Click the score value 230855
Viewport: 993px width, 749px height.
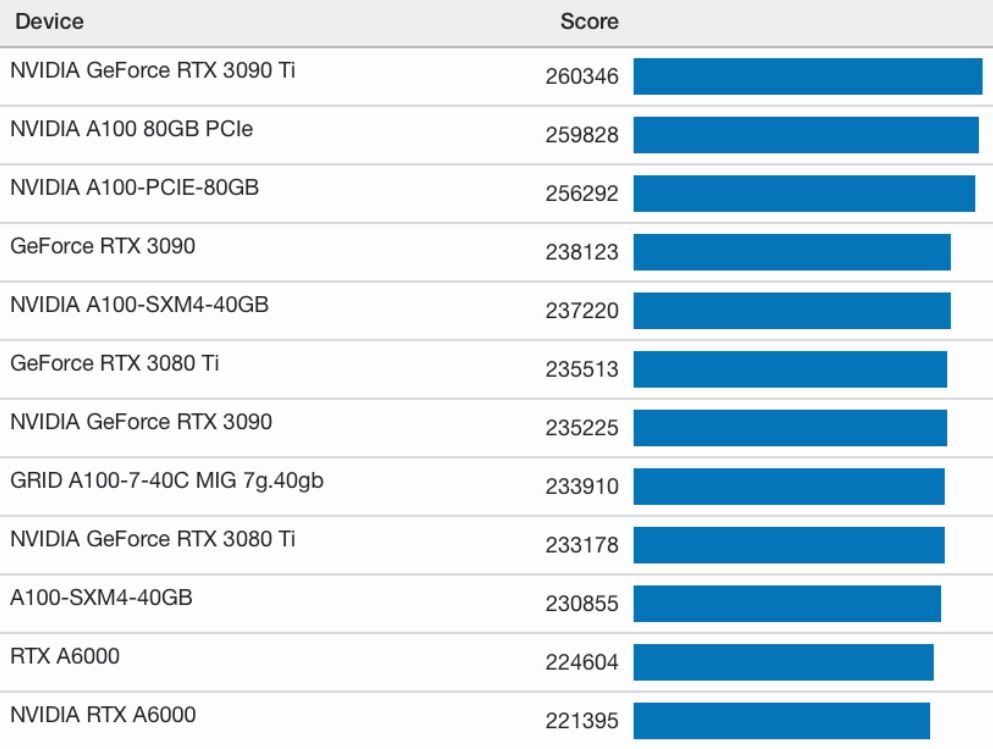click(581, 603)
